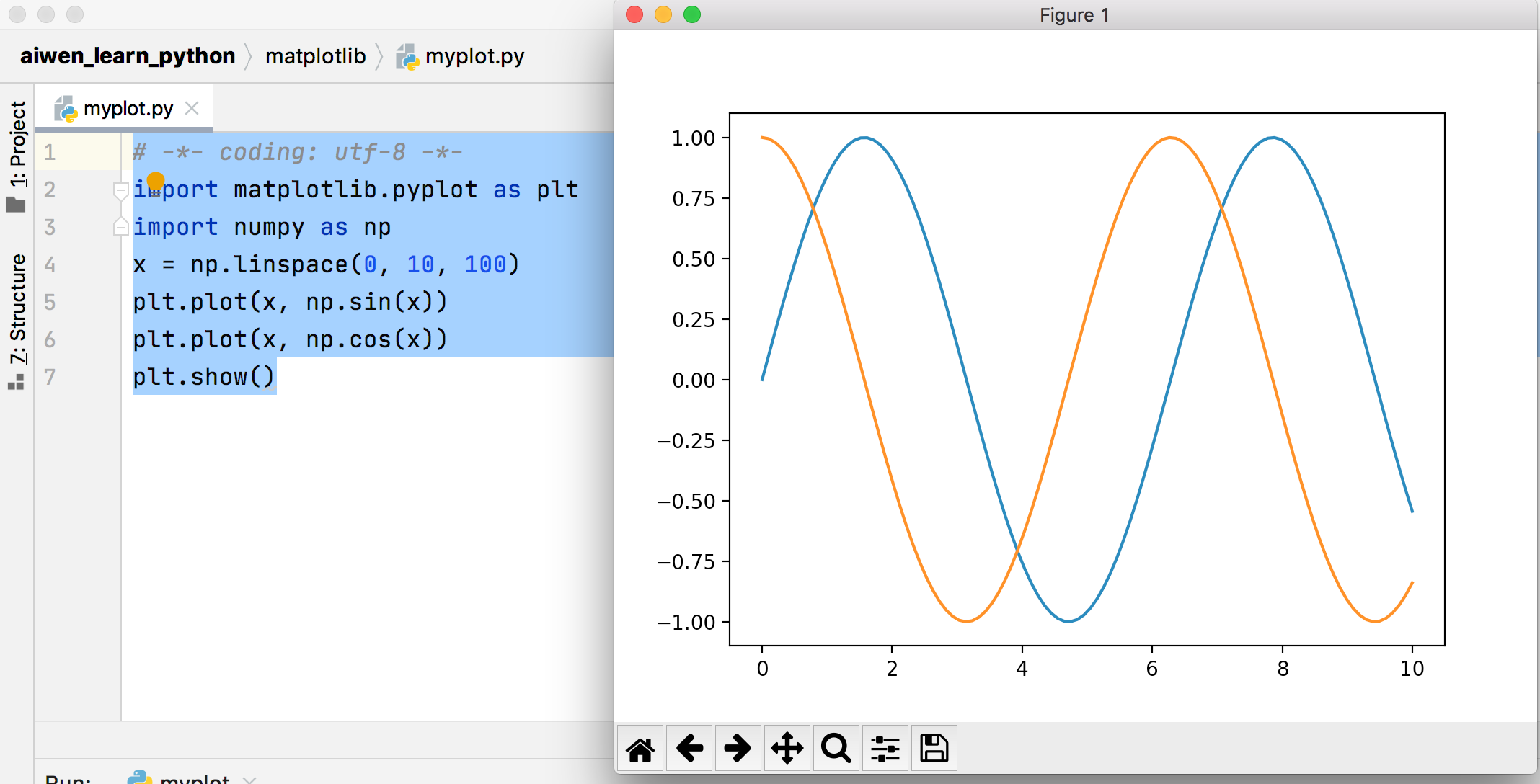Image resolution: width=1540 pixels, height=784 pixels.
Task: Select the Zoom magnifier tool
Action: pyautogui.click(x=836, y=749)
